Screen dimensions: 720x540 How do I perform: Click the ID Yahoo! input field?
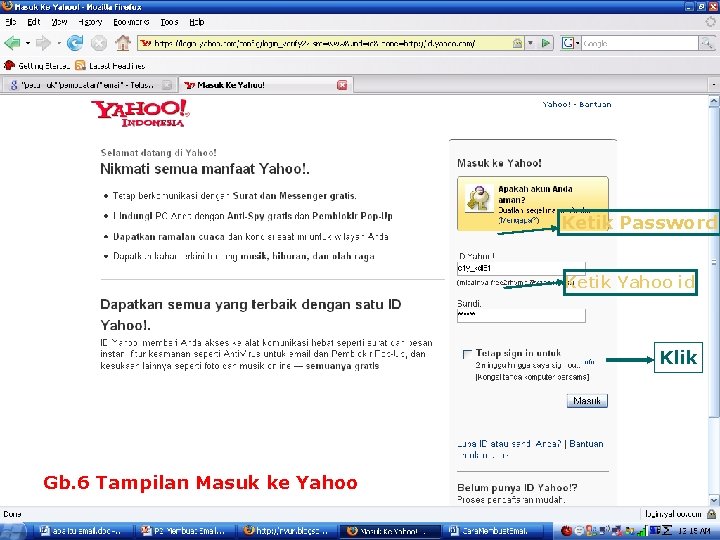pyautogui.click(x=521, y=268)
